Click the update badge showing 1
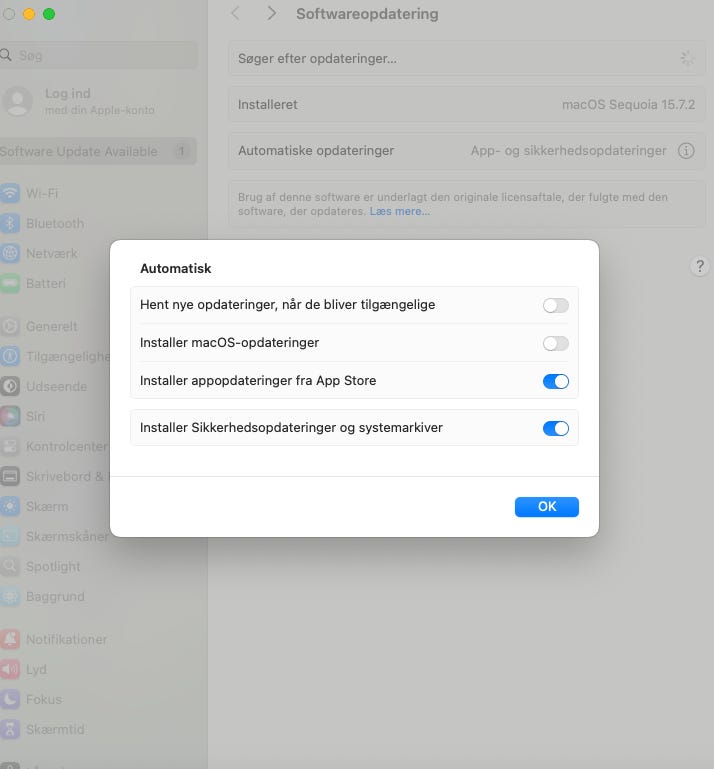 click(x=181, y=151)
